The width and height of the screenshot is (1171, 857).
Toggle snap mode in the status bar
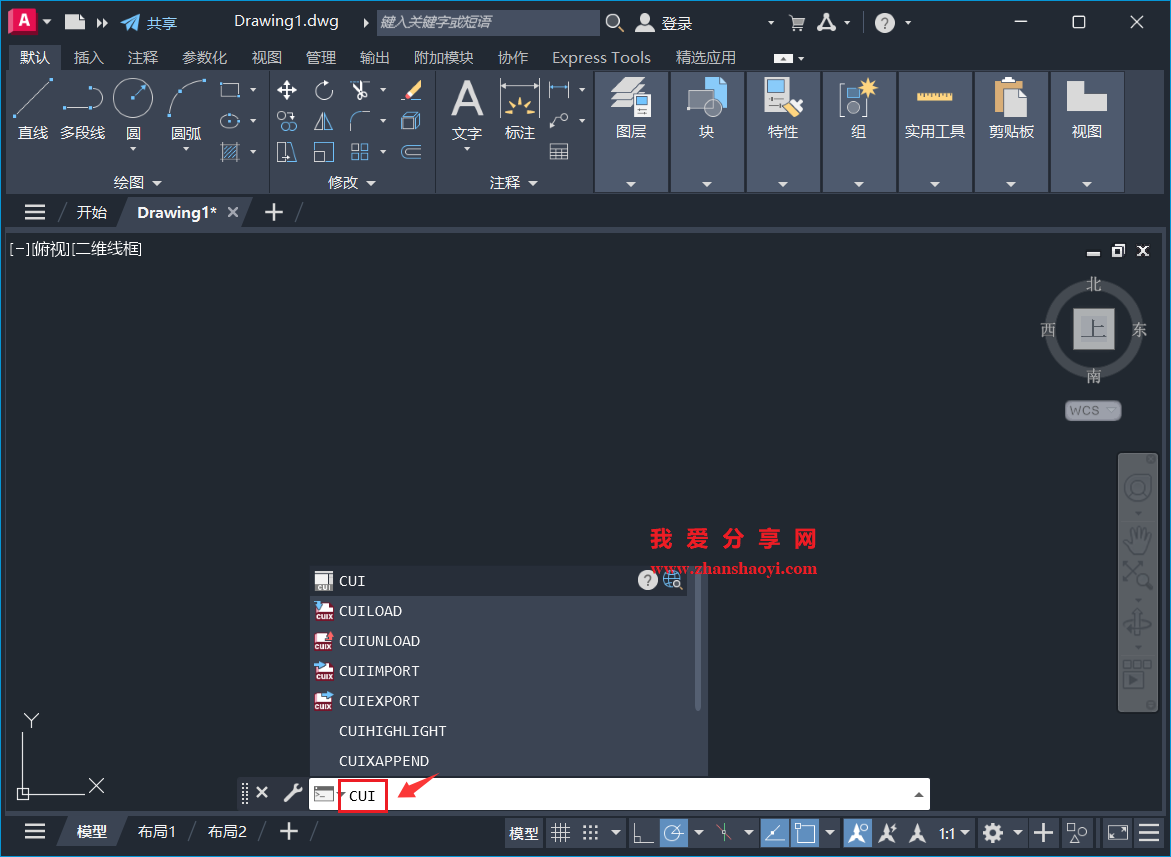(591, 832)
